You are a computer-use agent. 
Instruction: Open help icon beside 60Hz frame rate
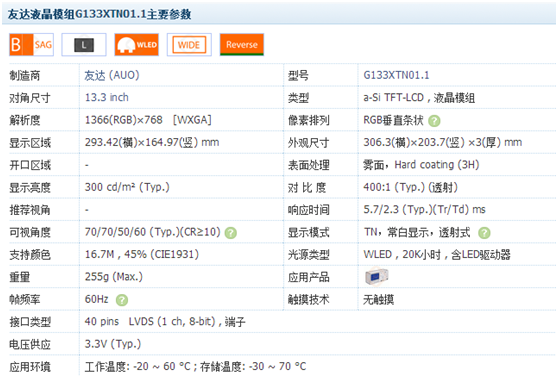click(122, 300)
